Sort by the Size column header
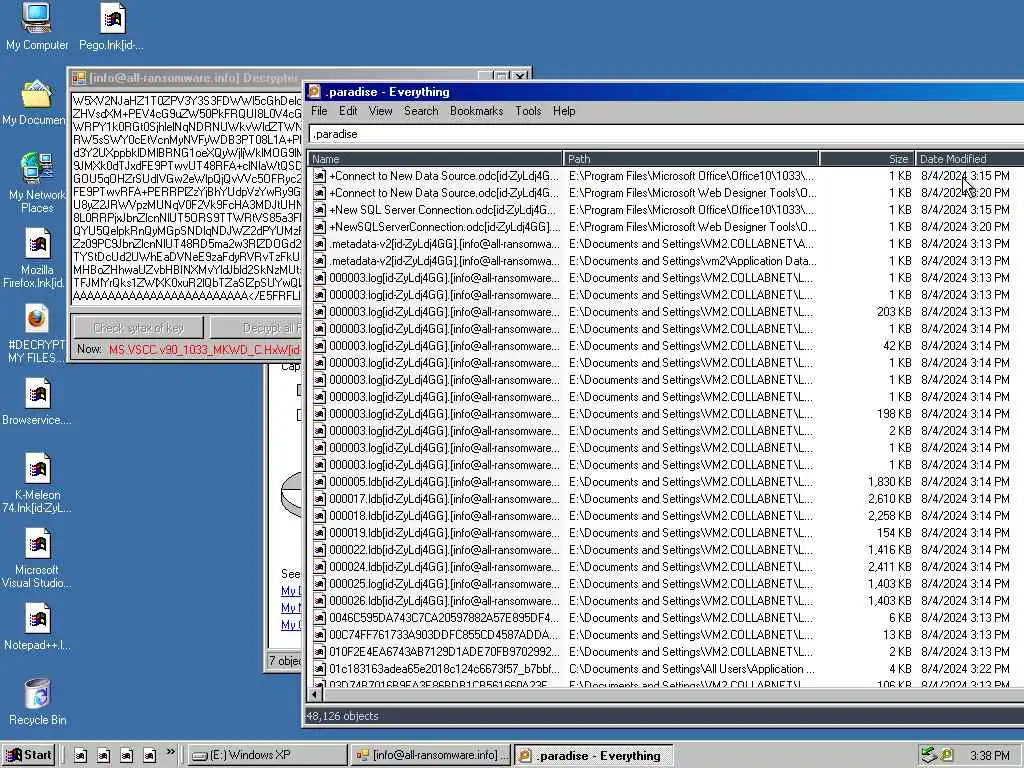This screenshot has width=1024, height=768. coord(867,159)
